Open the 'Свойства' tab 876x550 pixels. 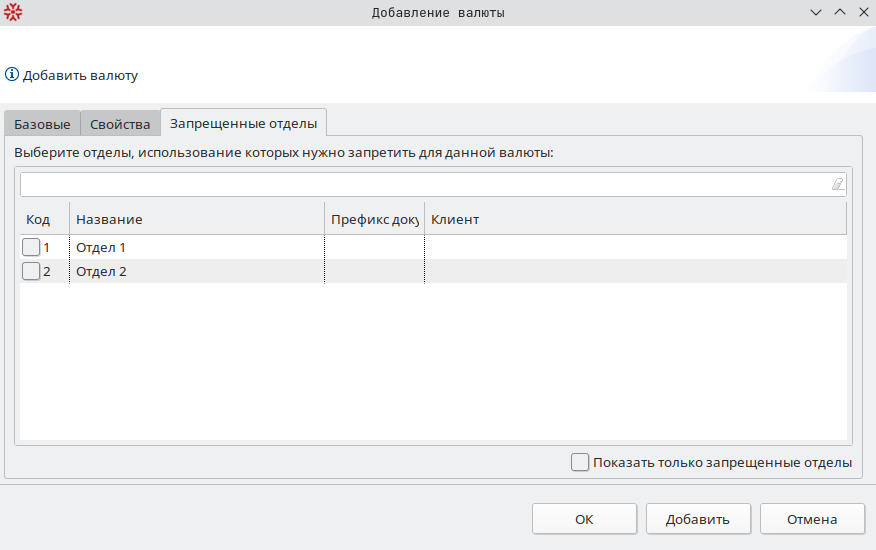pyautogui.click(x=120, y=124)
